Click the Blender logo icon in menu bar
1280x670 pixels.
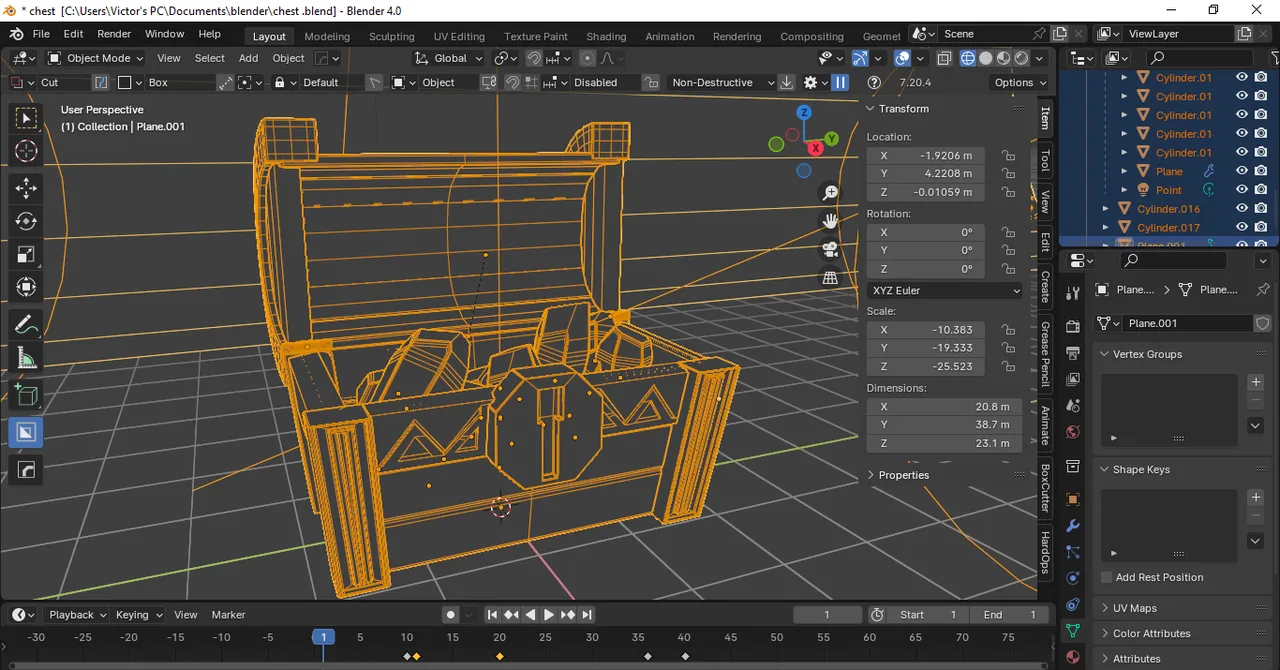[16, 34]
